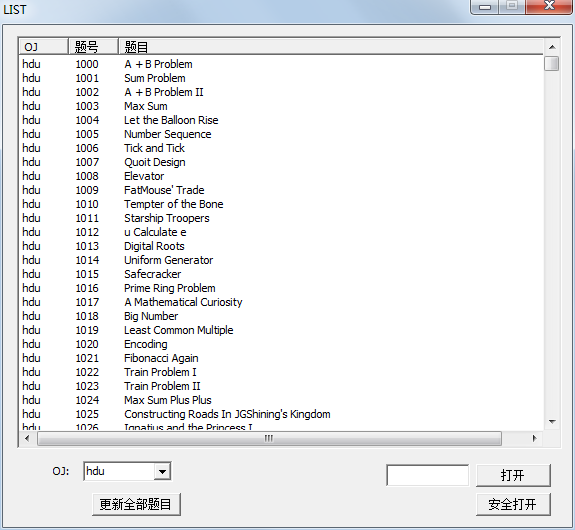Click the problem number 1000 cell
This screenshot has width=575, height=530.
click(x=87, y=64)
